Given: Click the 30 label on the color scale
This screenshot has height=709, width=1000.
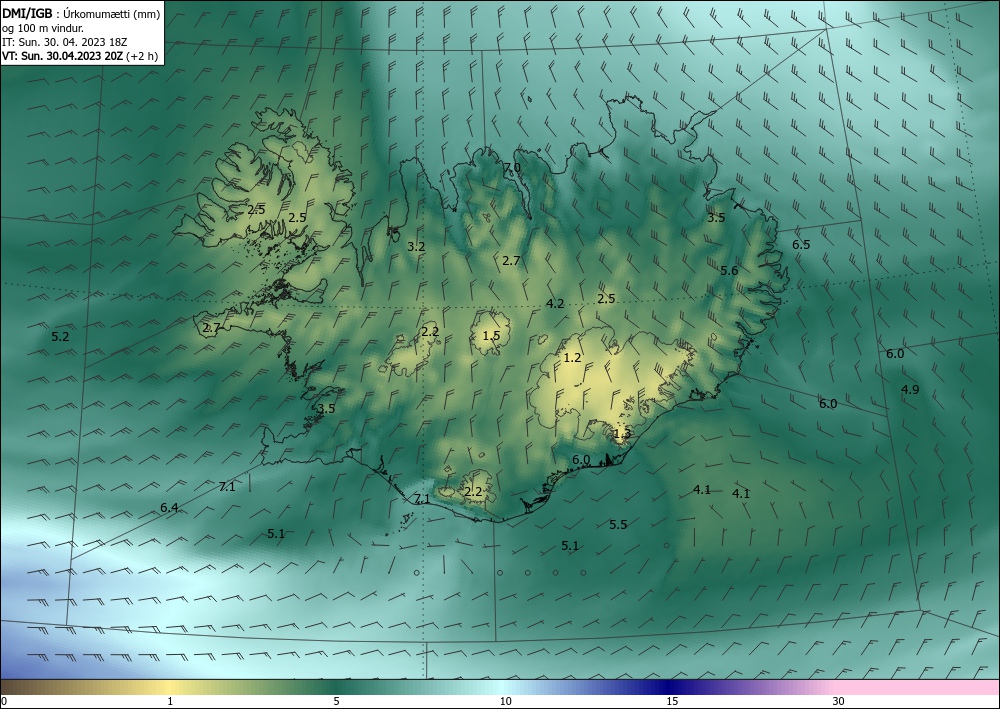Looking at the screenshot, I should 838,701.
